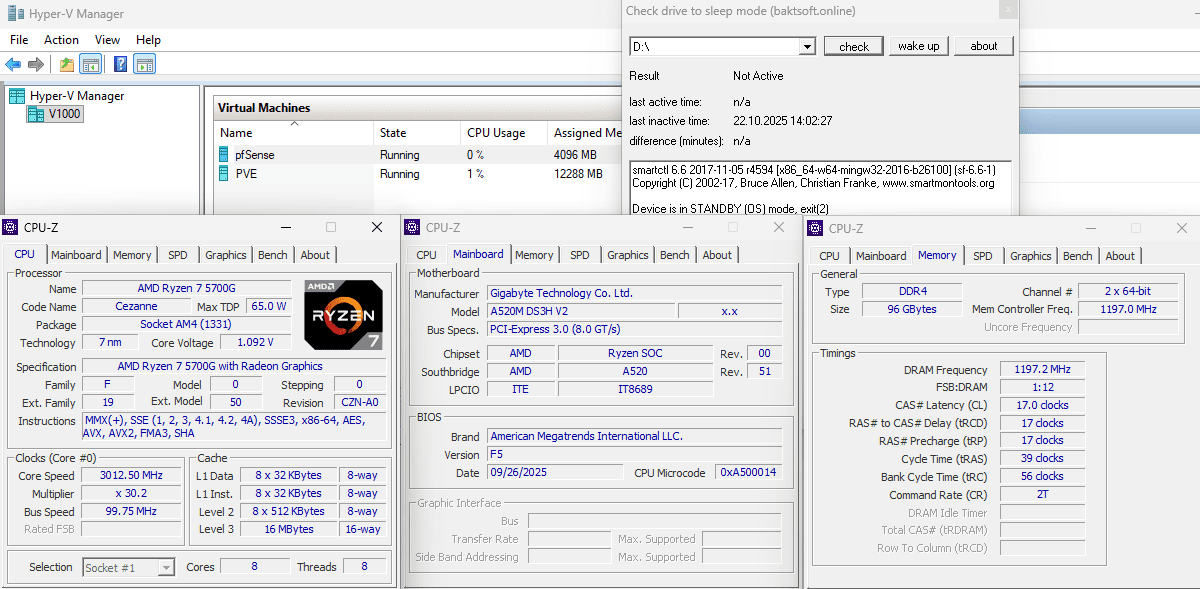Click the pfSense virtual machine icon
Screen dimensions: 1200x589
click(x=224, y=155)
